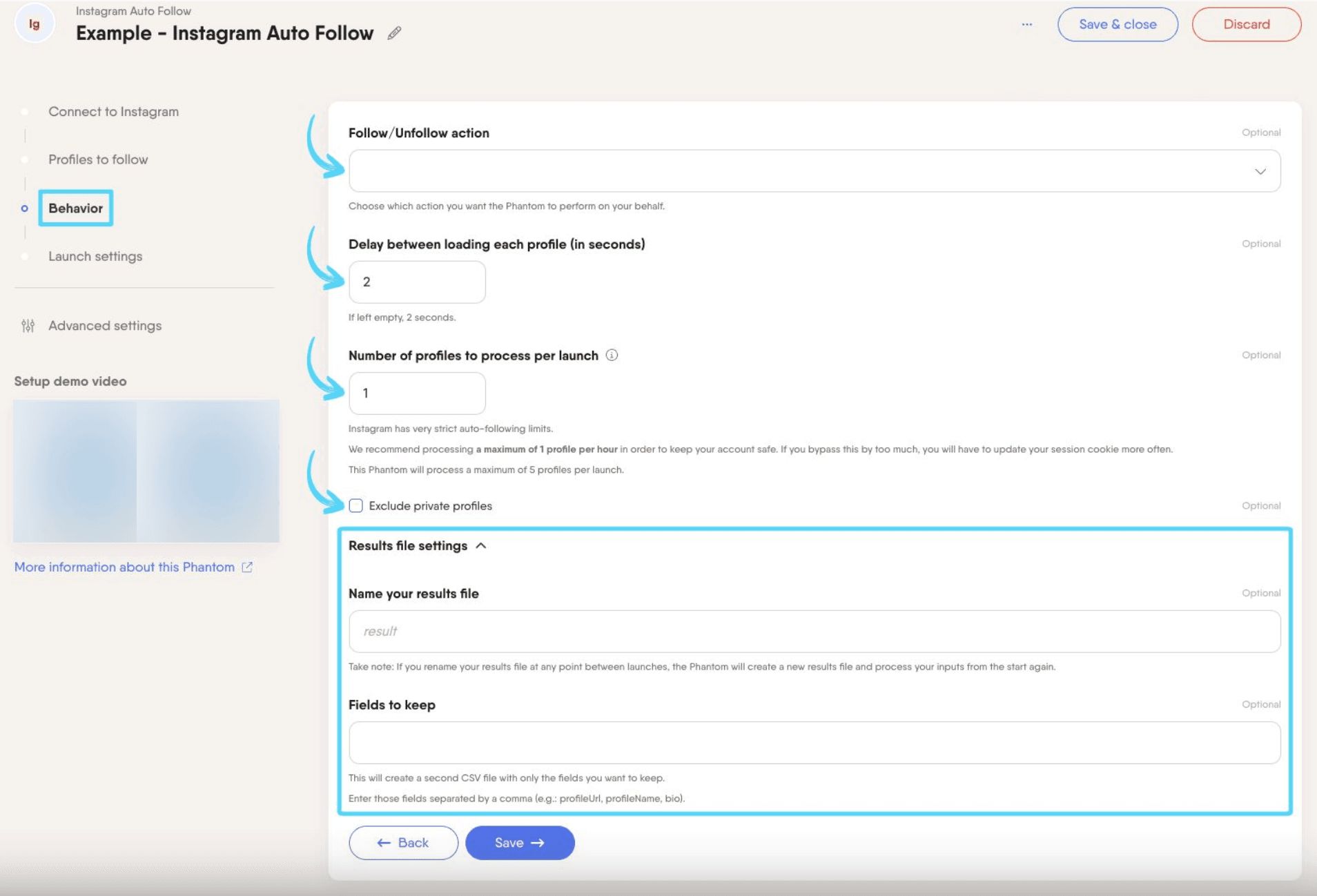Collapse the Results file settings section
Screen dimensions: 1317x896
click(481, 545)
